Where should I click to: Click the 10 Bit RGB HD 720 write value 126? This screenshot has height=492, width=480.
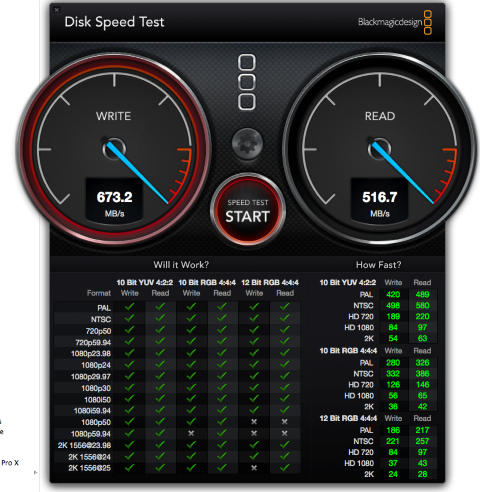[x=393, y=385]
